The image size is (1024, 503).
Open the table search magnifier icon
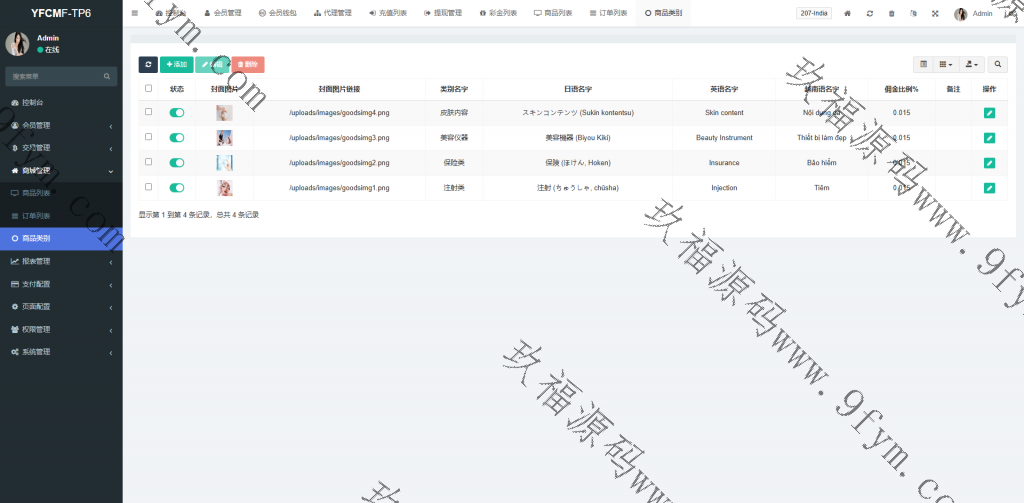(x=998, y=64)
